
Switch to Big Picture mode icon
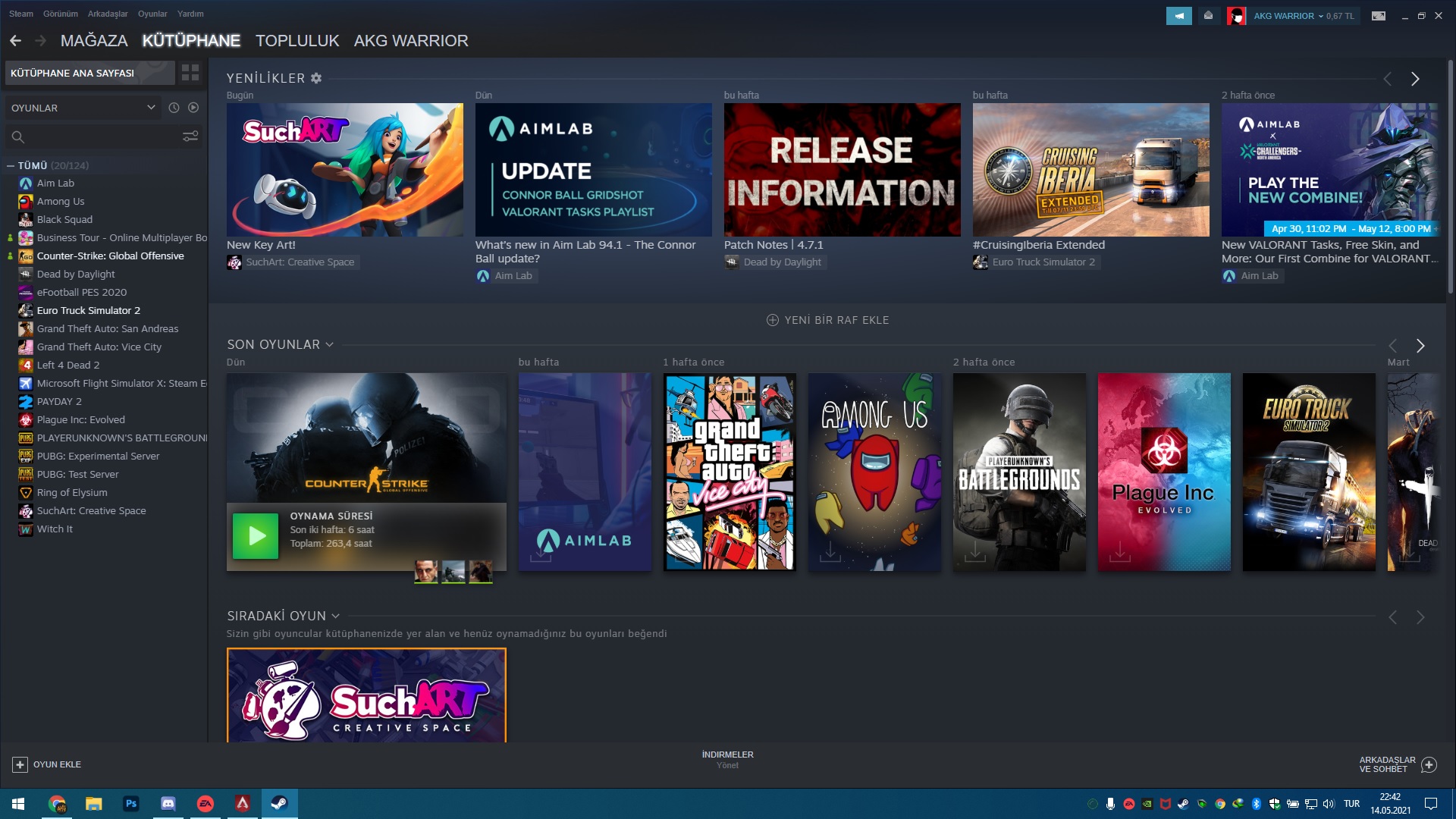point(1379,16)
